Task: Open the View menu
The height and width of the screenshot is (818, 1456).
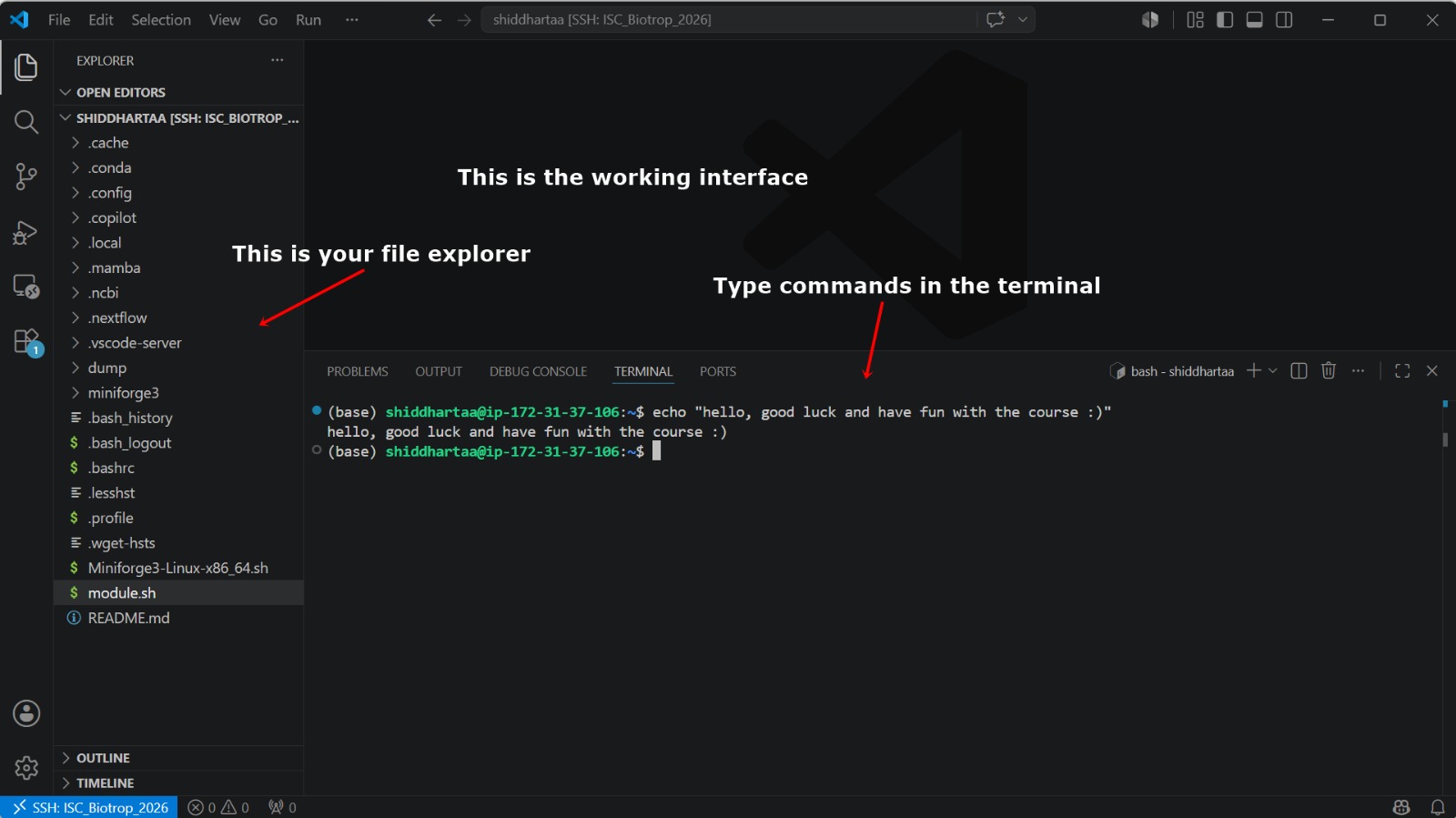Action: pos(225,20)
